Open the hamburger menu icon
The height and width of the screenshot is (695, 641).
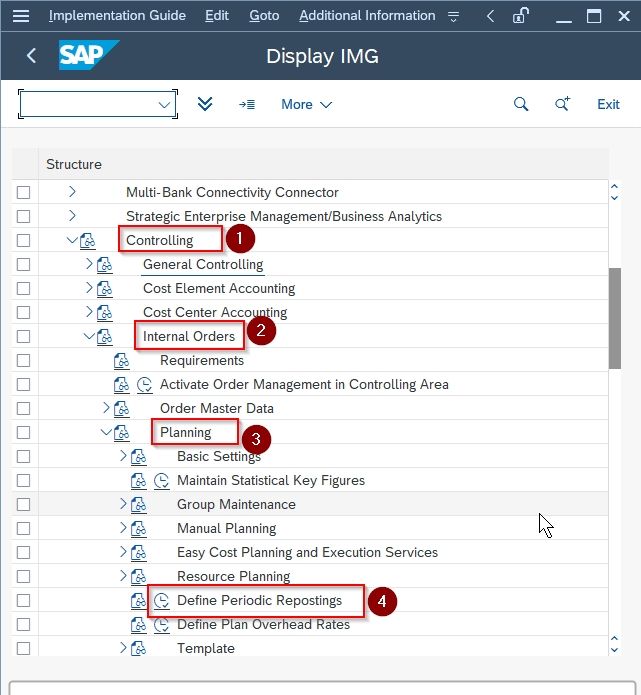point(21,16)
